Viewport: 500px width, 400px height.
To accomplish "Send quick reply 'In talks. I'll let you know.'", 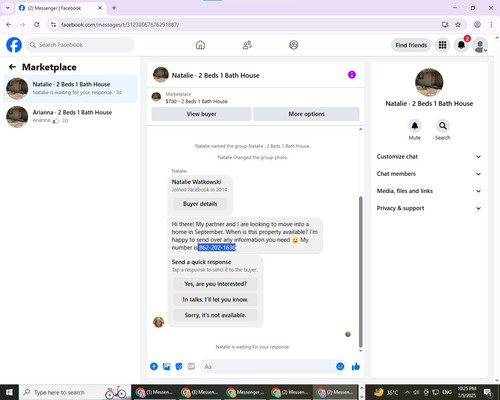I will 215,300.
